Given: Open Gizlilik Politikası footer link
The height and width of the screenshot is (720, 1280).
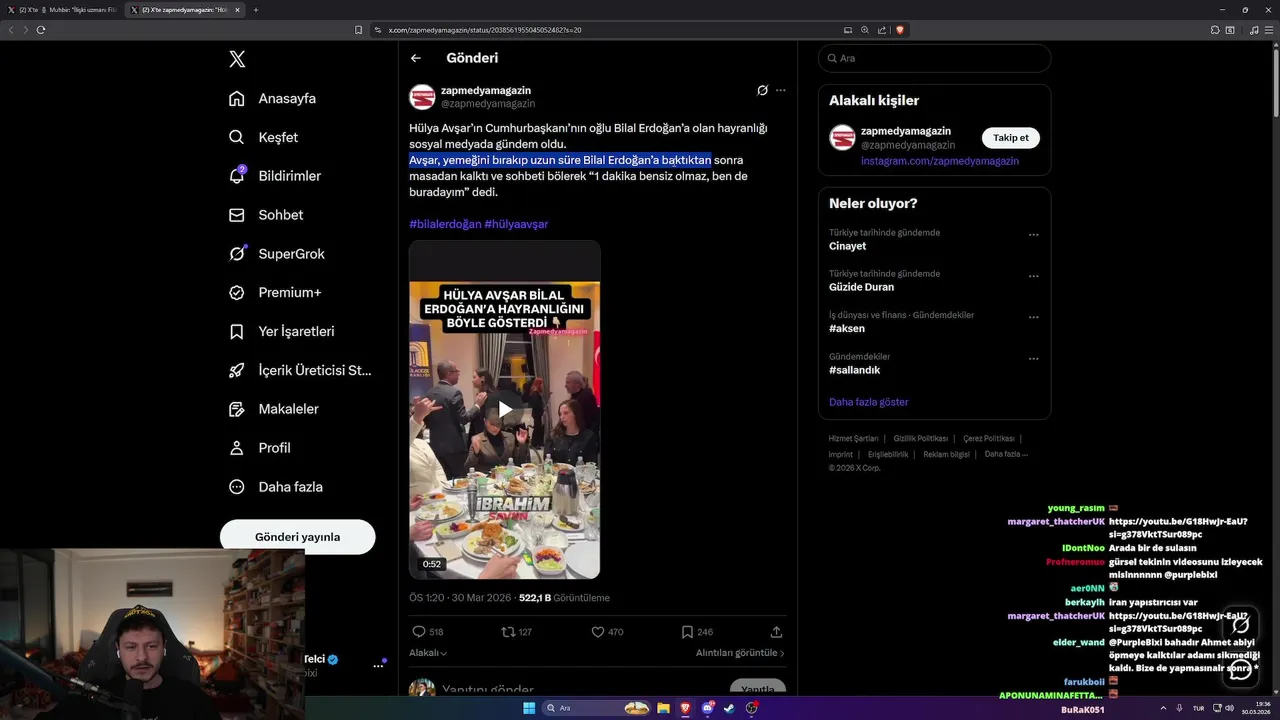Looking at the screenshot, I should [921, 439].
